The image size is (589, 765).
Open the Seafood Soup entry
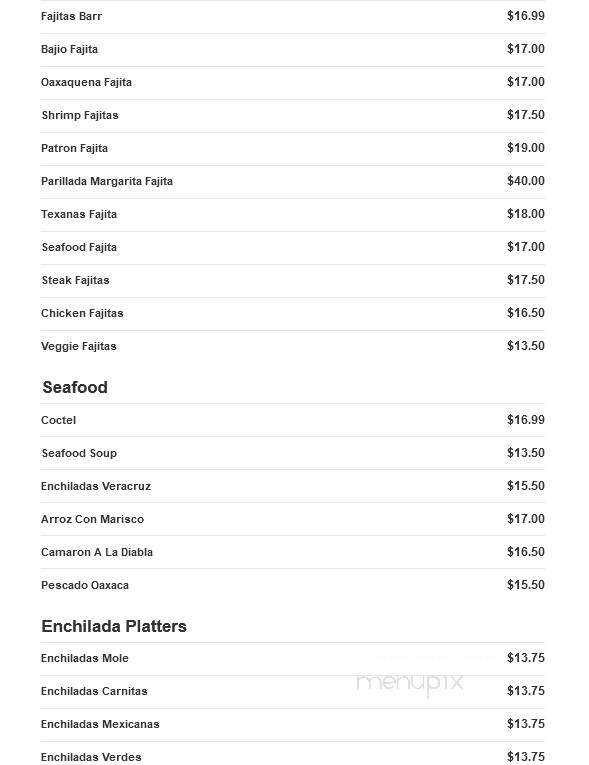pyautogui.click(x=79, y=453)
